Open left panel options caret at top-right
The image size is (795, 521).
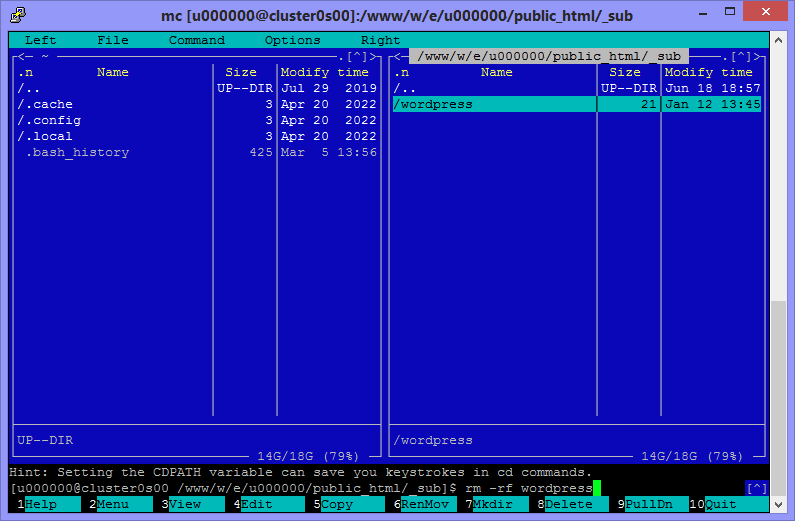[x=357, y=57]
